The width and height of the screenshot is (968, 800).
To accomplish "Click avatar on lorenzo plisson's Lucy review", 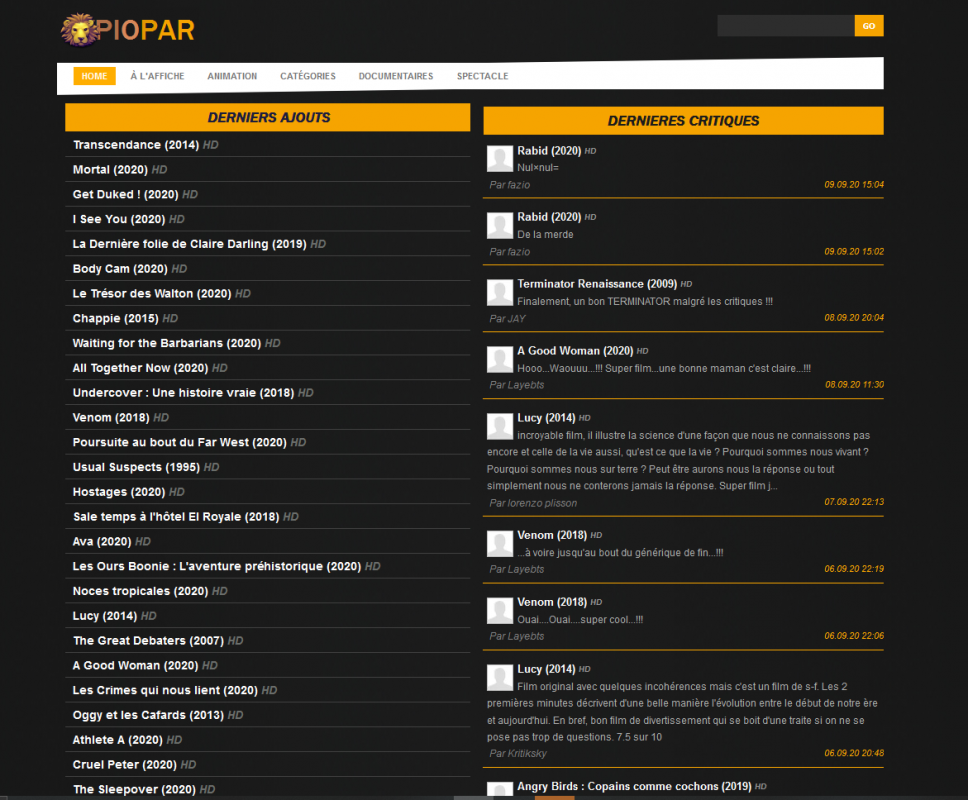I will point(500,427).
